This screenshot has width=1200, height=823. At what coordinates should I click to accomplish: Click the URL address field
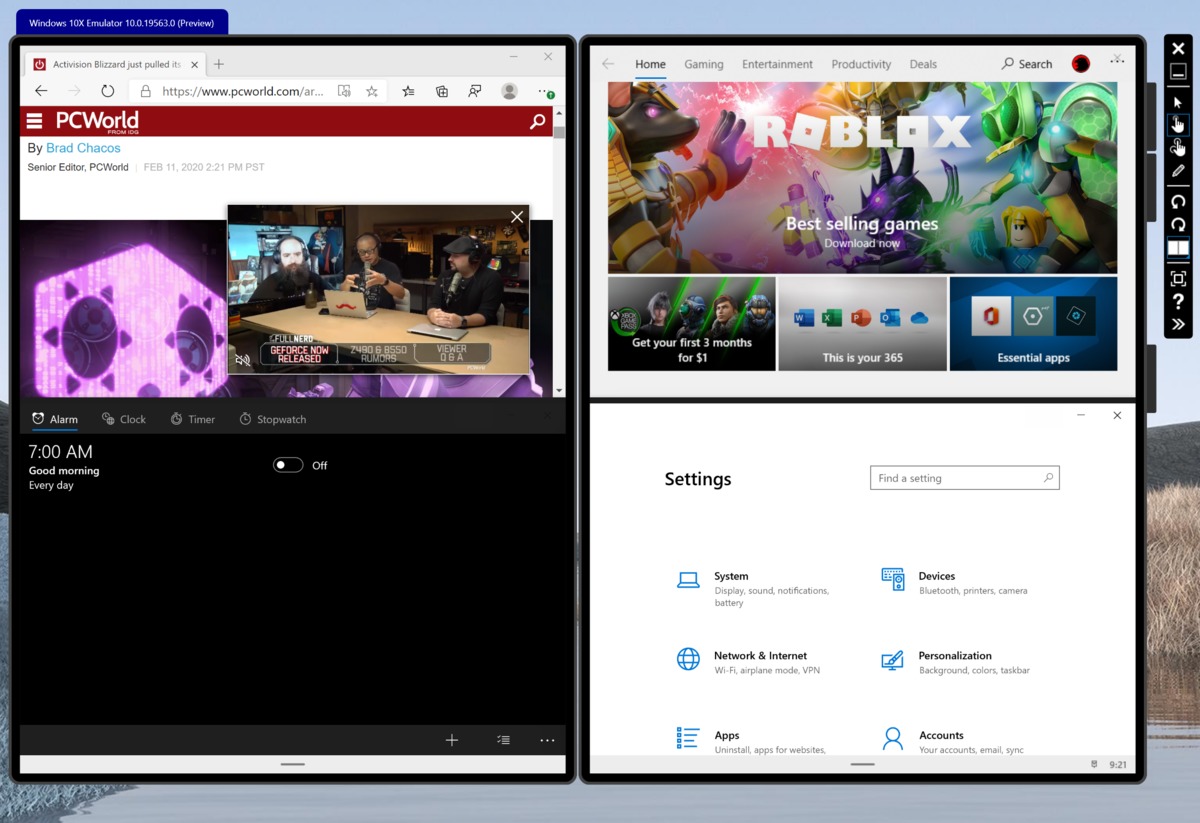[242, 91]
